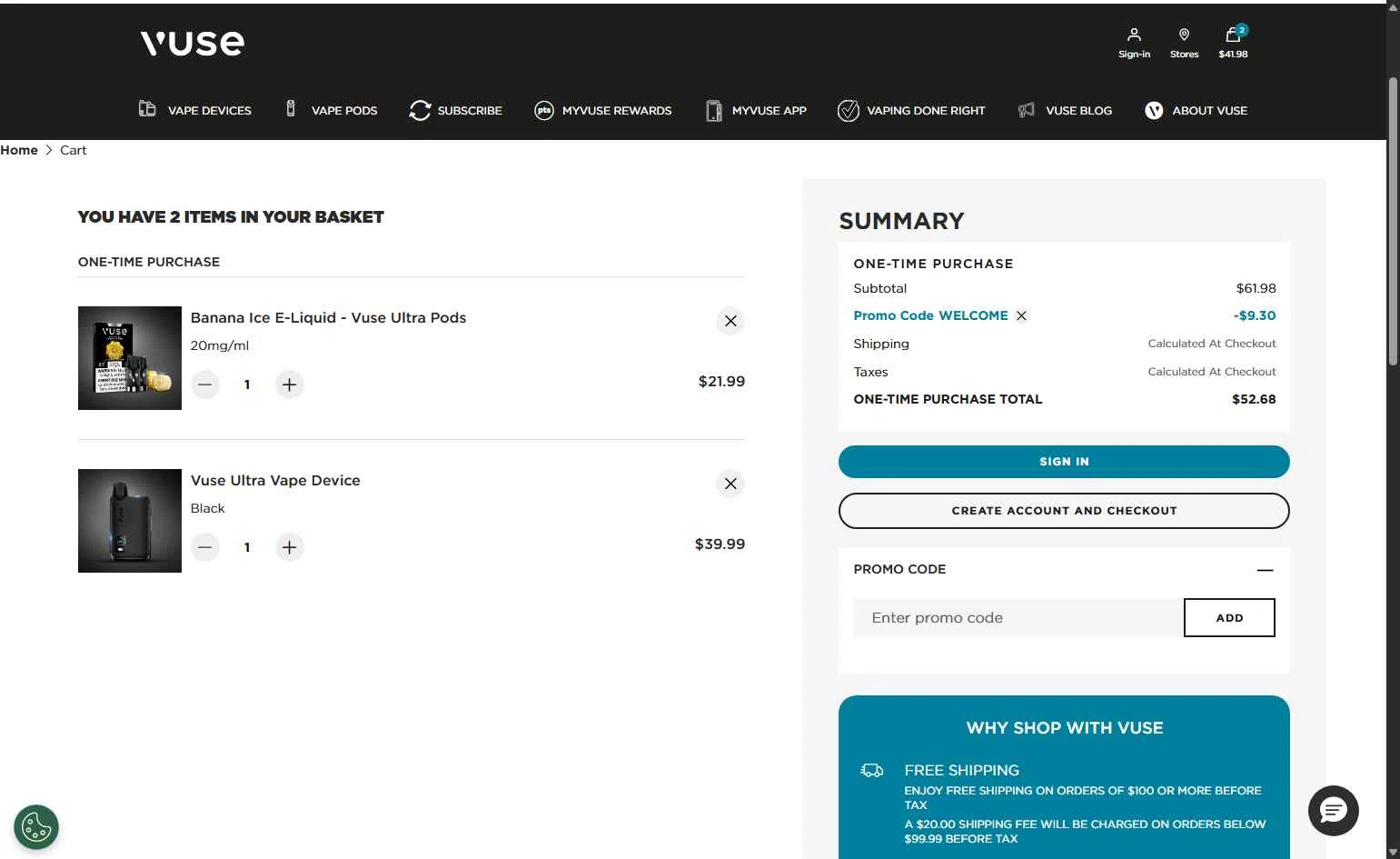Click the Enter promo code field

pyautogui.click(x=1018, y=618)
